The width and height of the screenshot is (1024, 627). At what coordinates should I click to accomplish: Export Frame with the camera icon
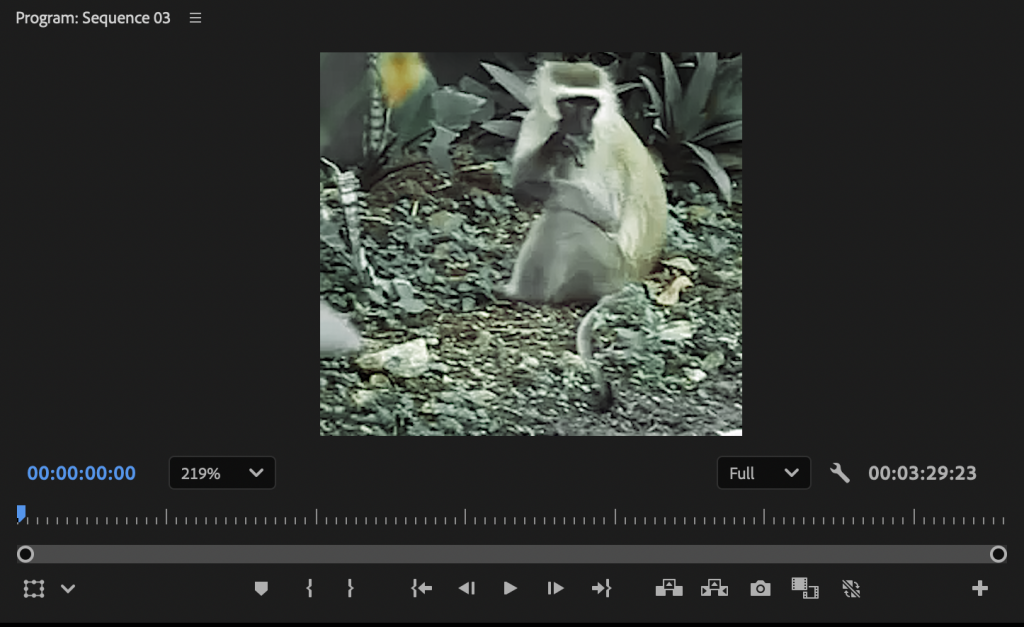760,588
